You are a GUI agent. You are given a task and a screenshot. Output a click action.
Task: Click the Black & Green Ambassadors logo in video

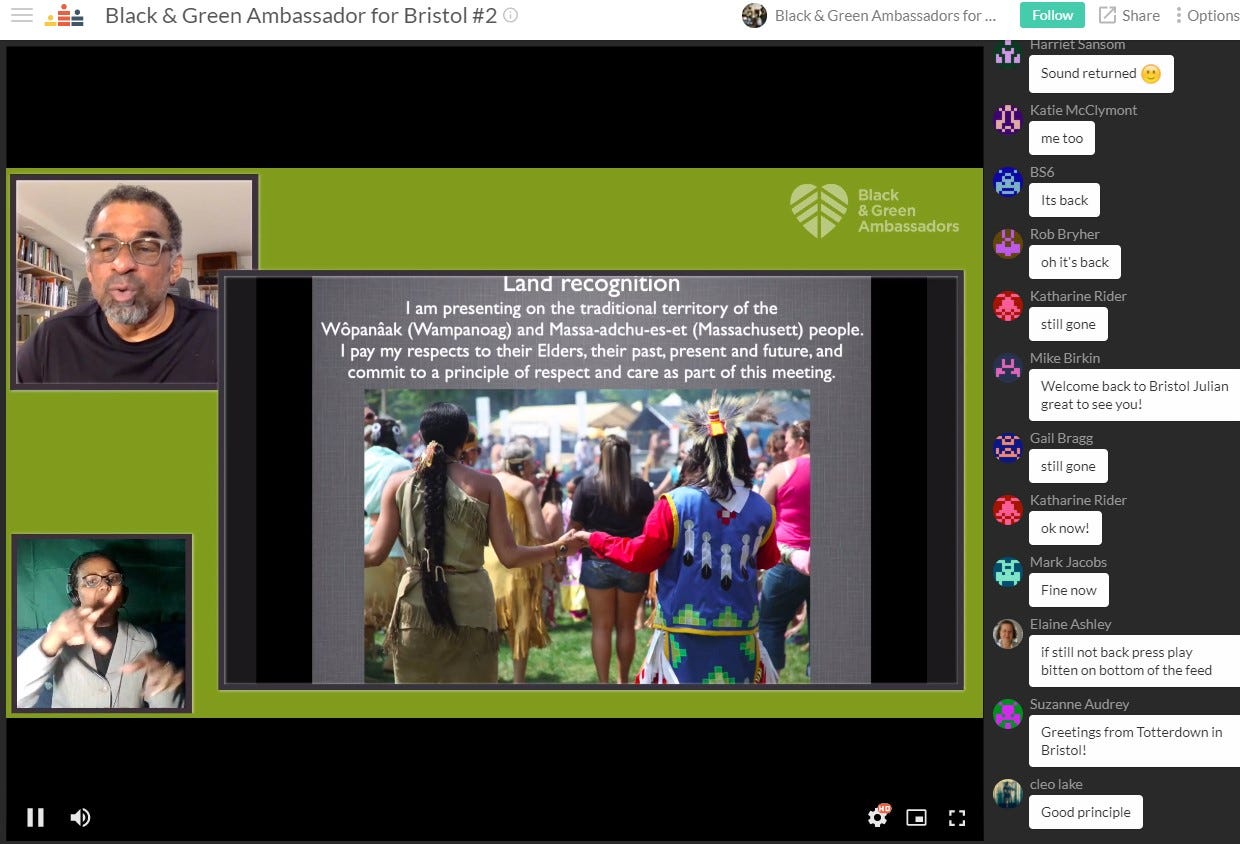point(874,210)
